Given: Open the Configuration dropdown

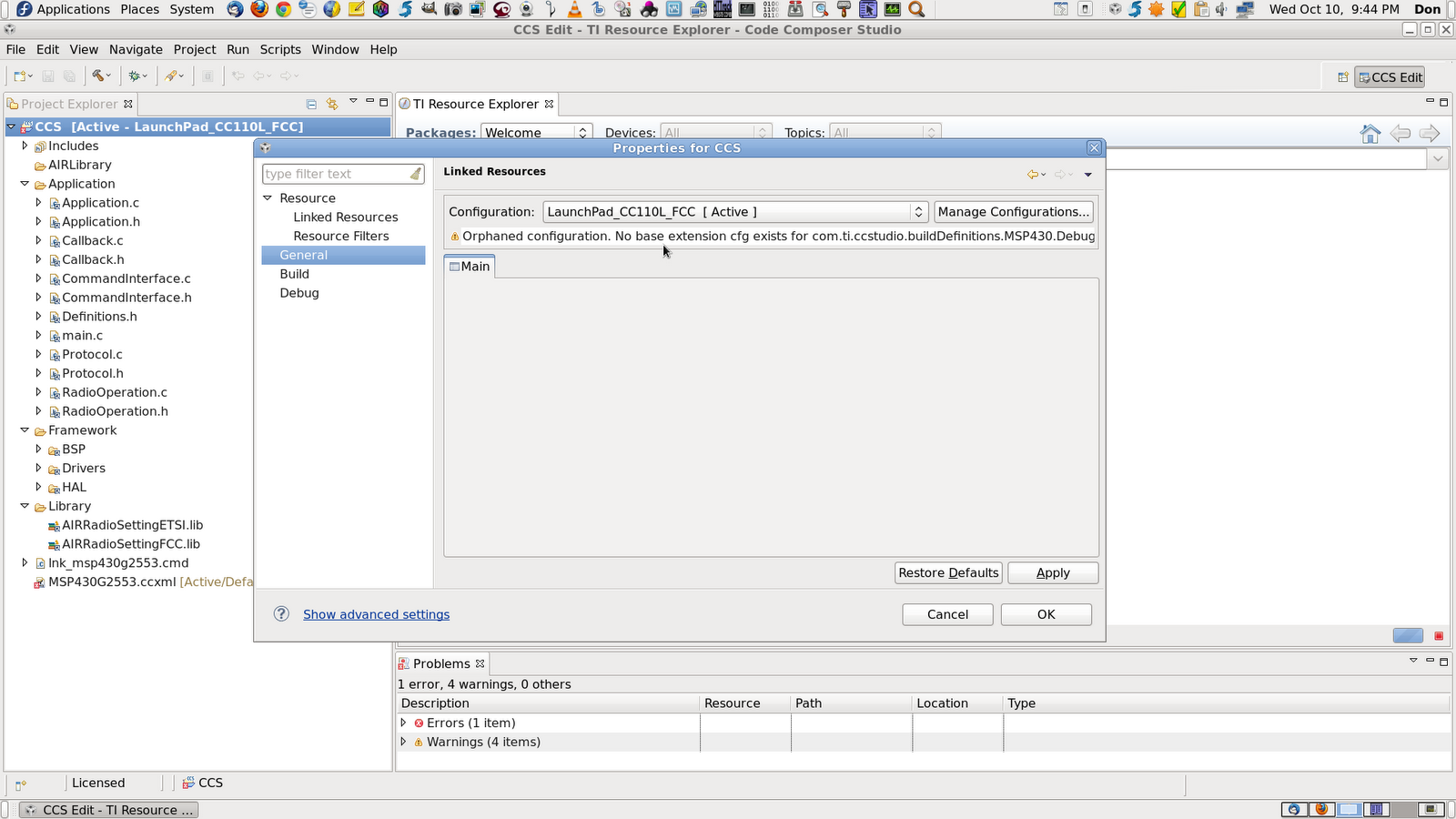Looking at the screenshot, I should click(x=735, y=212).
